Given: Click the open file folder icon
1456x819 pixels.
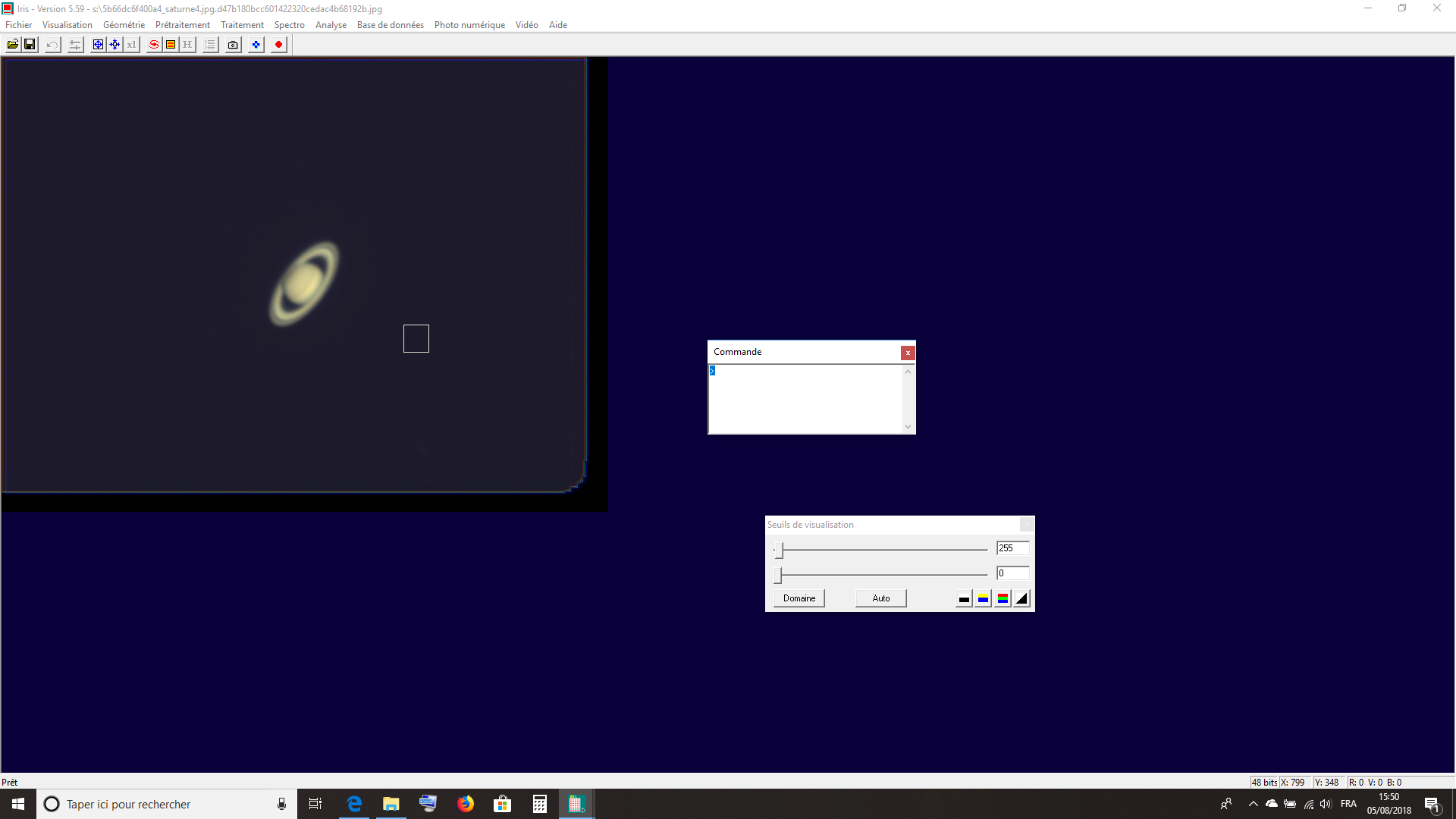Looking at the screenshot, I should tap(13, 45).
